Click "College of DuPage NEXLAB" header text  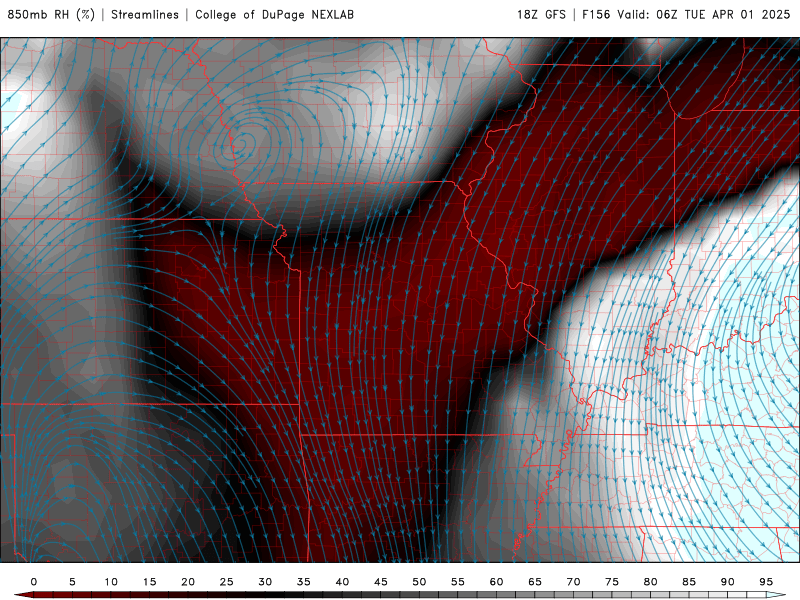point(274,15)
